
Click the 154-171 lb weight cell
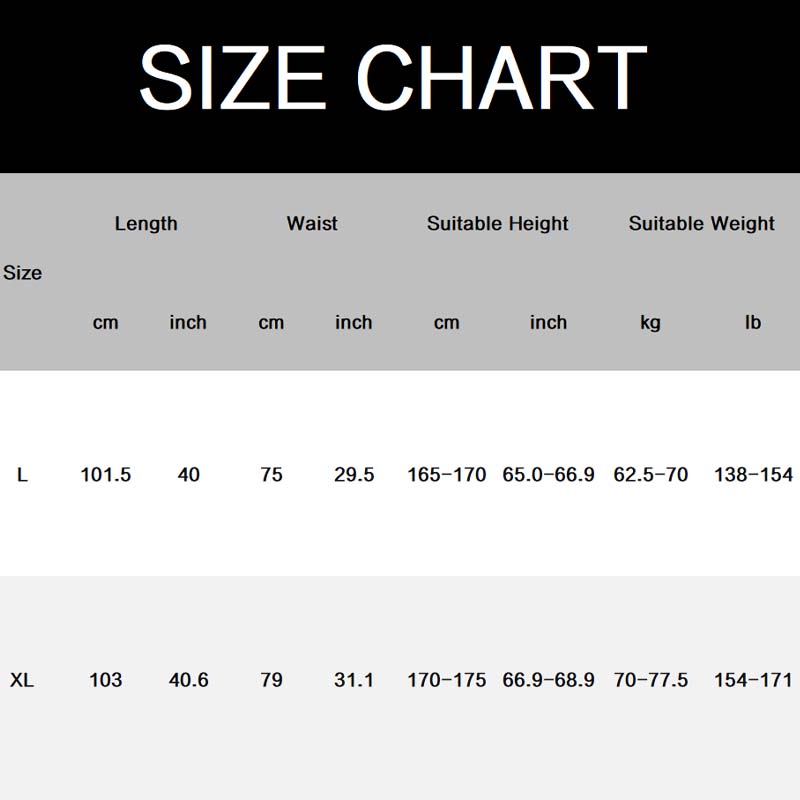point(753,680)
